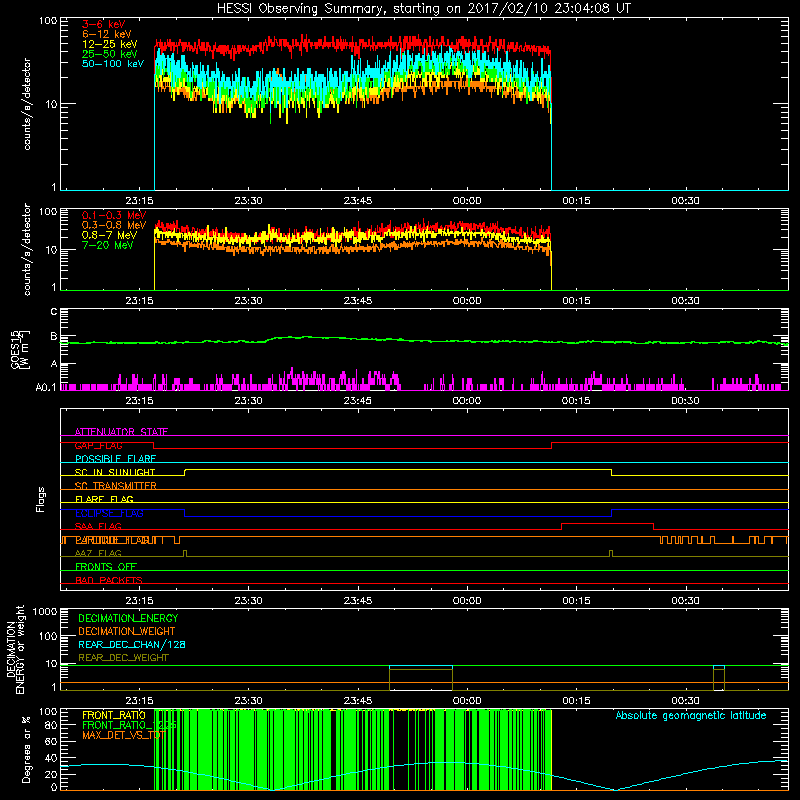The image size is (800, 800).
Task: Click the 00:15 tick label under the decimation panel
Action: coord(576,701)
